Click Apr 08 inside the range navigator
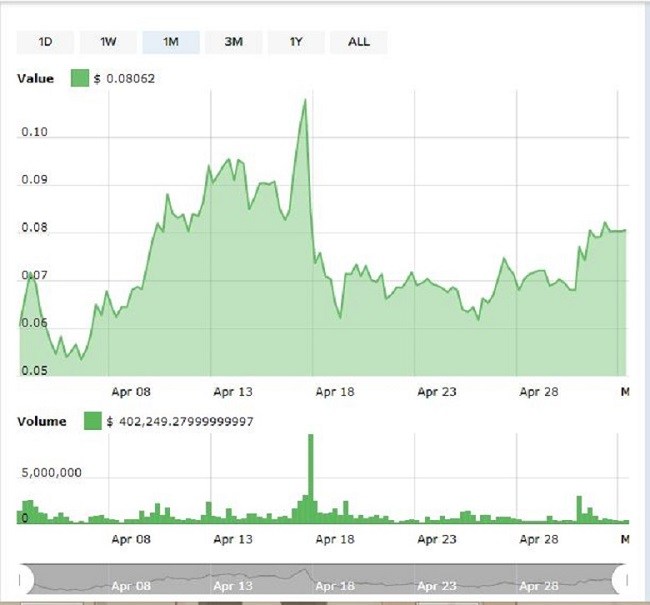The height and width of the screenshot is (605, 650). [131, 586]
